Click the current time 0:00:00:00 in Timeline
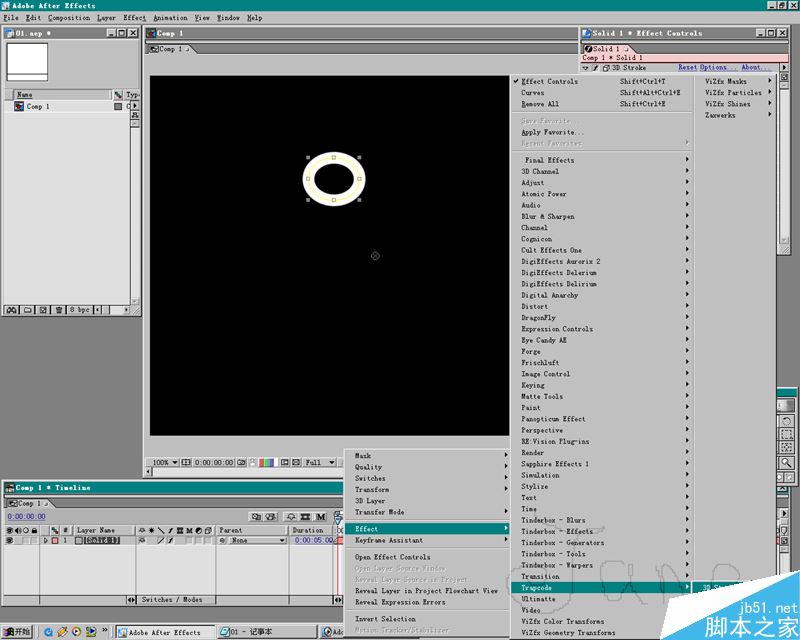Screen dimensions: 800x640 (26, 517)
